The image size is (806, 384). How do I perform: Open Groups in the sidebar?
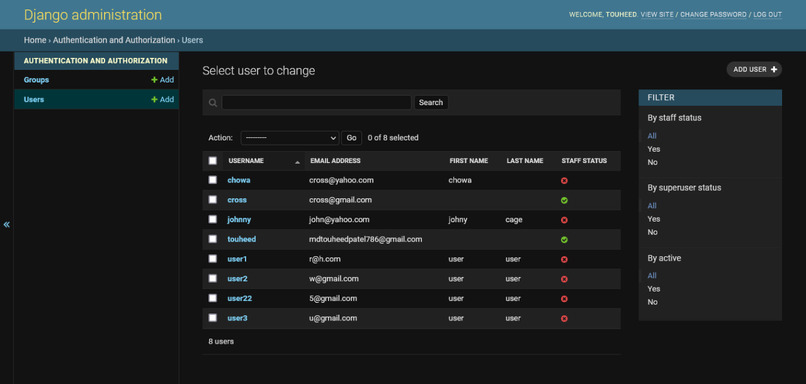[x=36, y=80]
